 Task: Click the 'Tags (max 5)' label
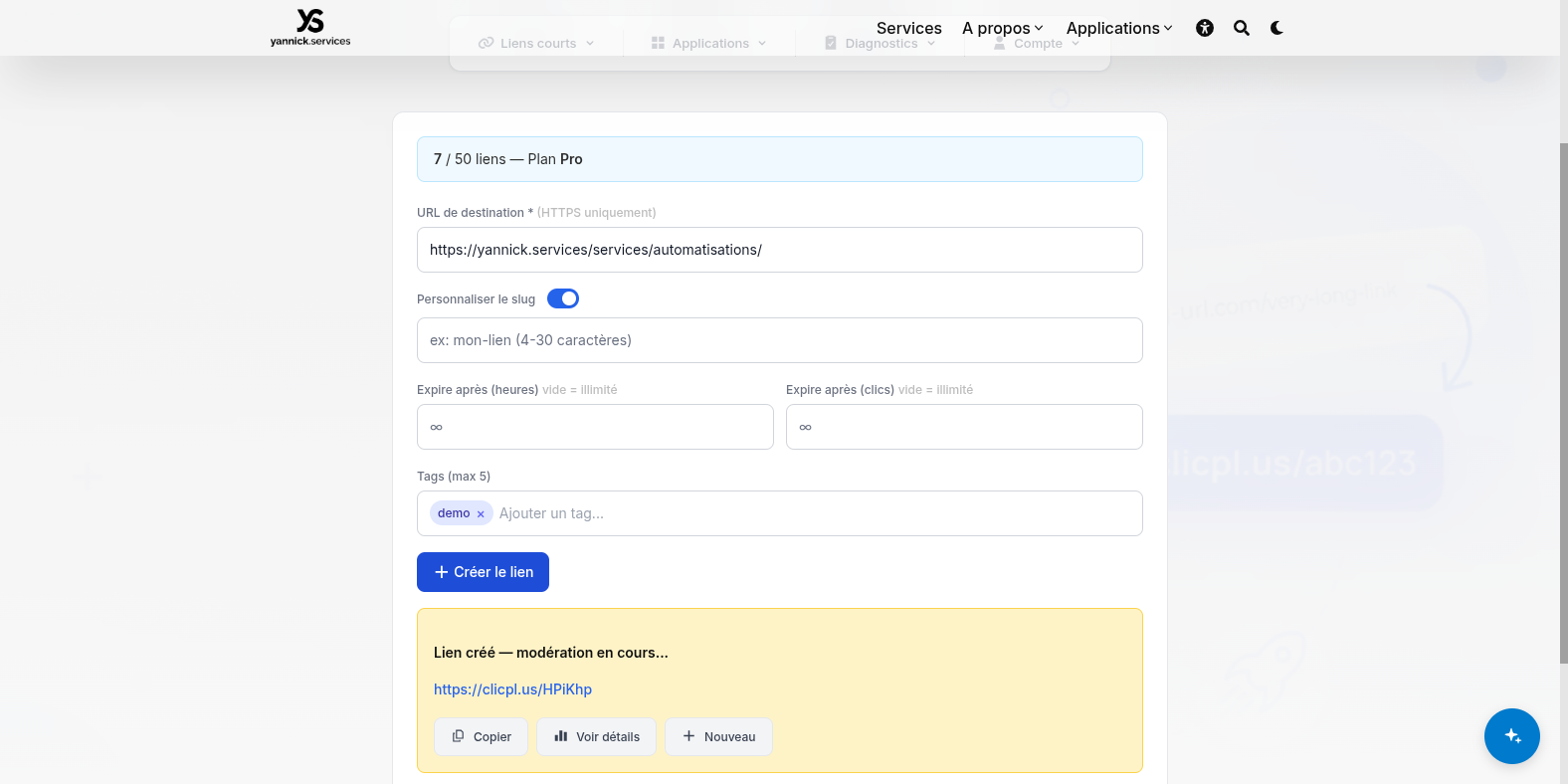[454, 477]
